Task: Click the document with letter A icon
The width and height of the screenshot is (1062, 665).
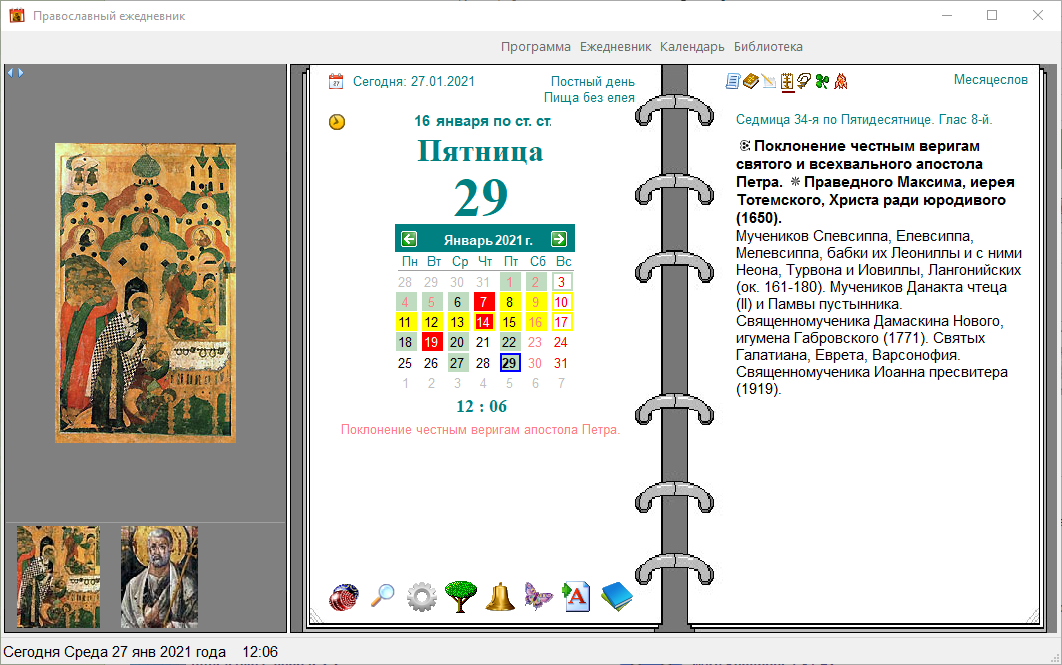Action: 576,597
